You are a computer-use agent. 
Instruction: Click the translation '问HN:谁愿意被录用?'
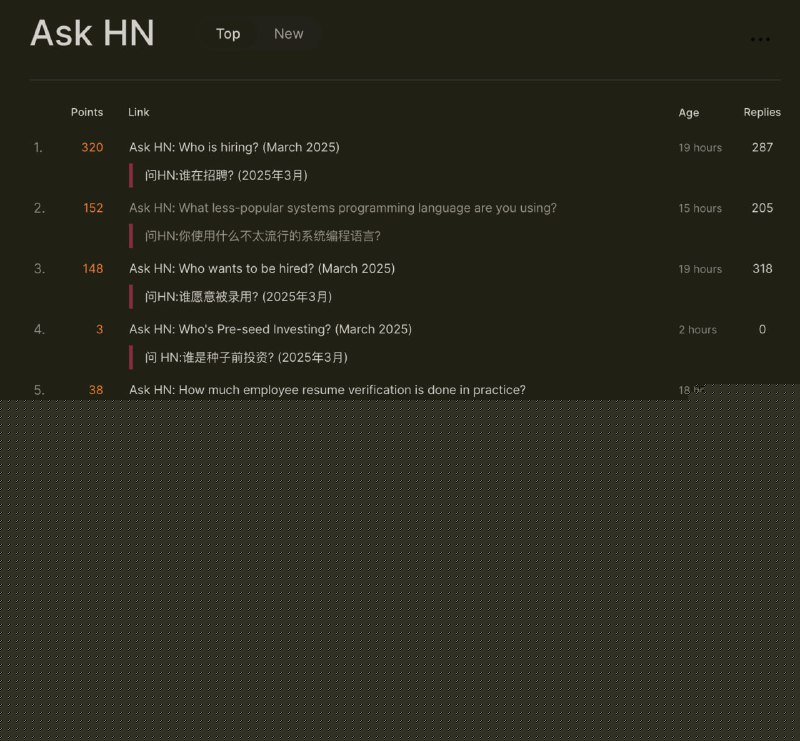click(x=238, y=296)
